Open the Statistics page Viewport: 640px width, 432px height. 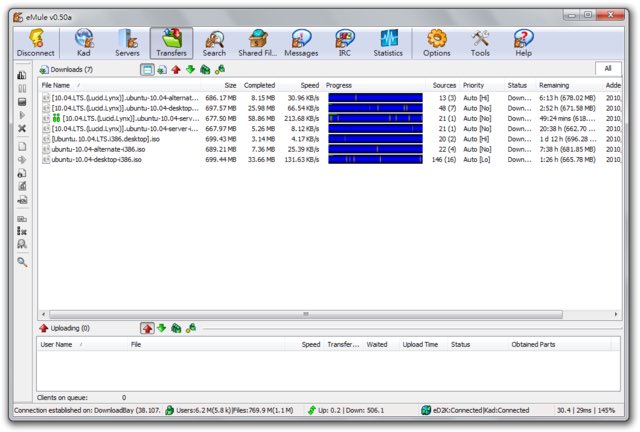tap(388, 43)
